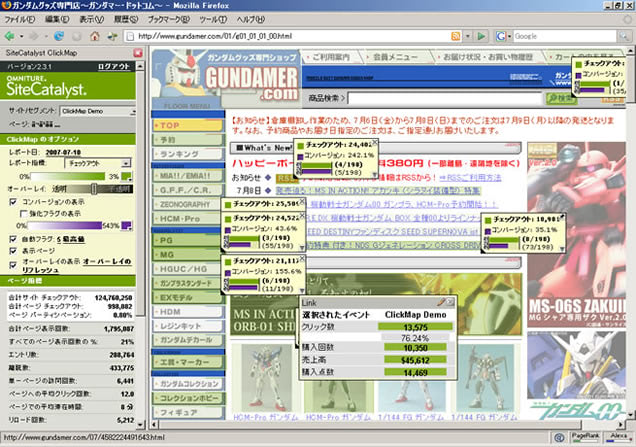Open the サイト/セグメント ClickMap Demo dropdown

click(x=97, y=111)
